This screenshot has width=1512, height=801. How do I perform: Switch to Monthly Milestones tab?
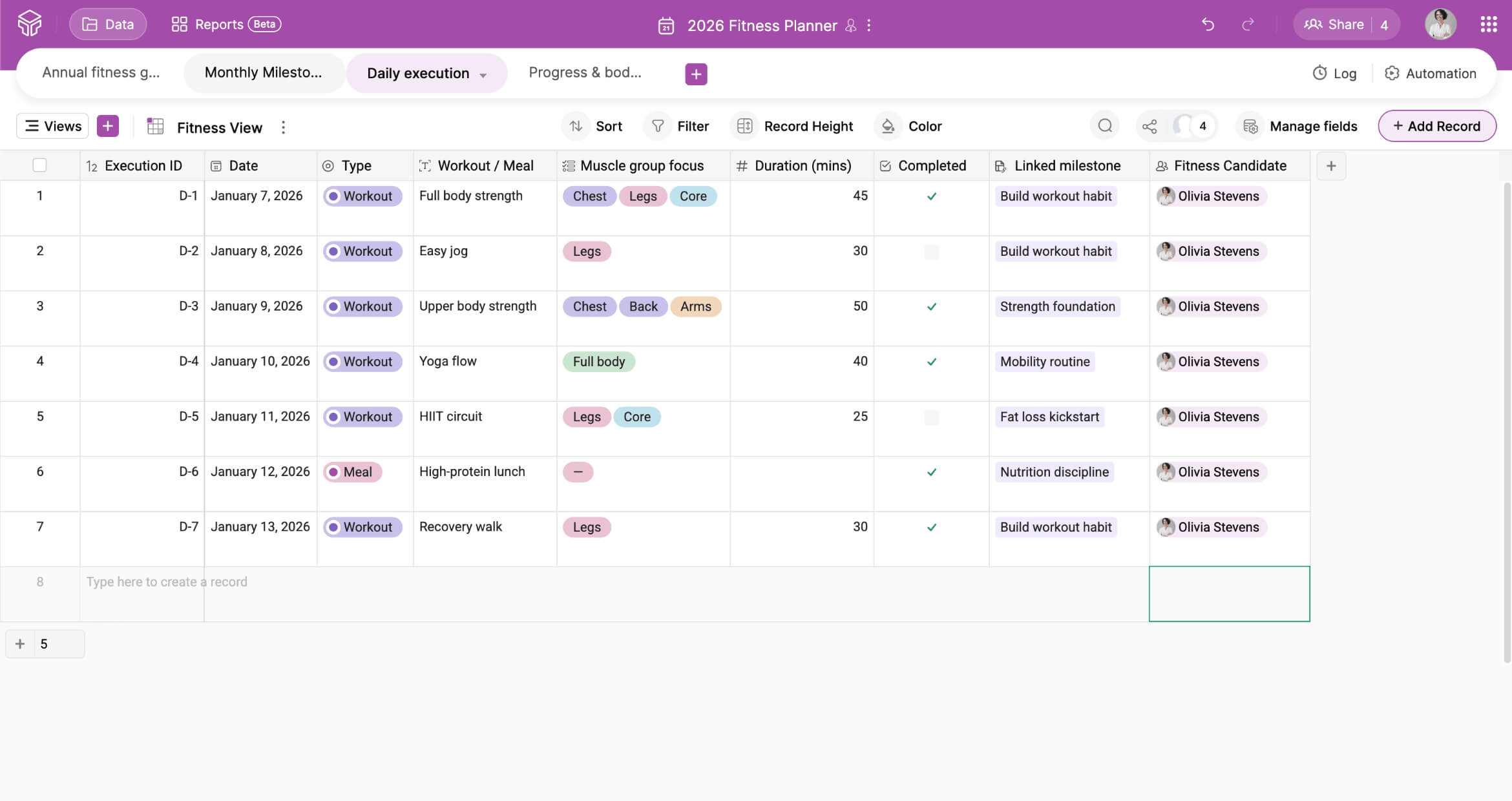263,73
